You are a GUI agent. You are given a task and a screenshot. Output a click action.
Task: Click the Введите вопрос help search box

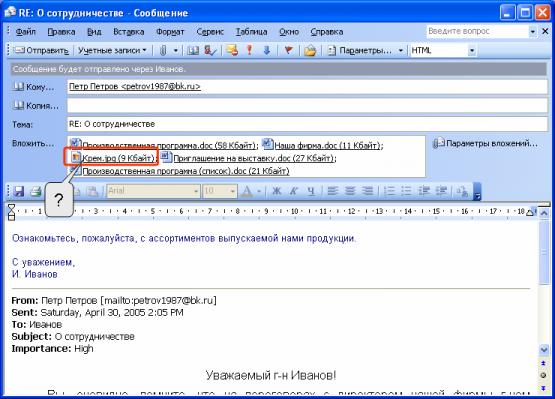click(477, 32)
